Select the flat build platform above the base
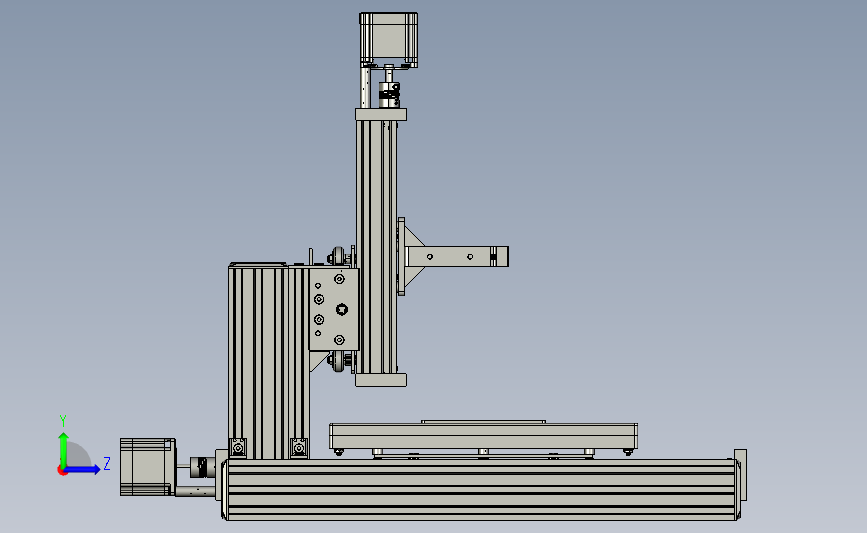Viewport: 867px width, 533px height. (483, 436)
